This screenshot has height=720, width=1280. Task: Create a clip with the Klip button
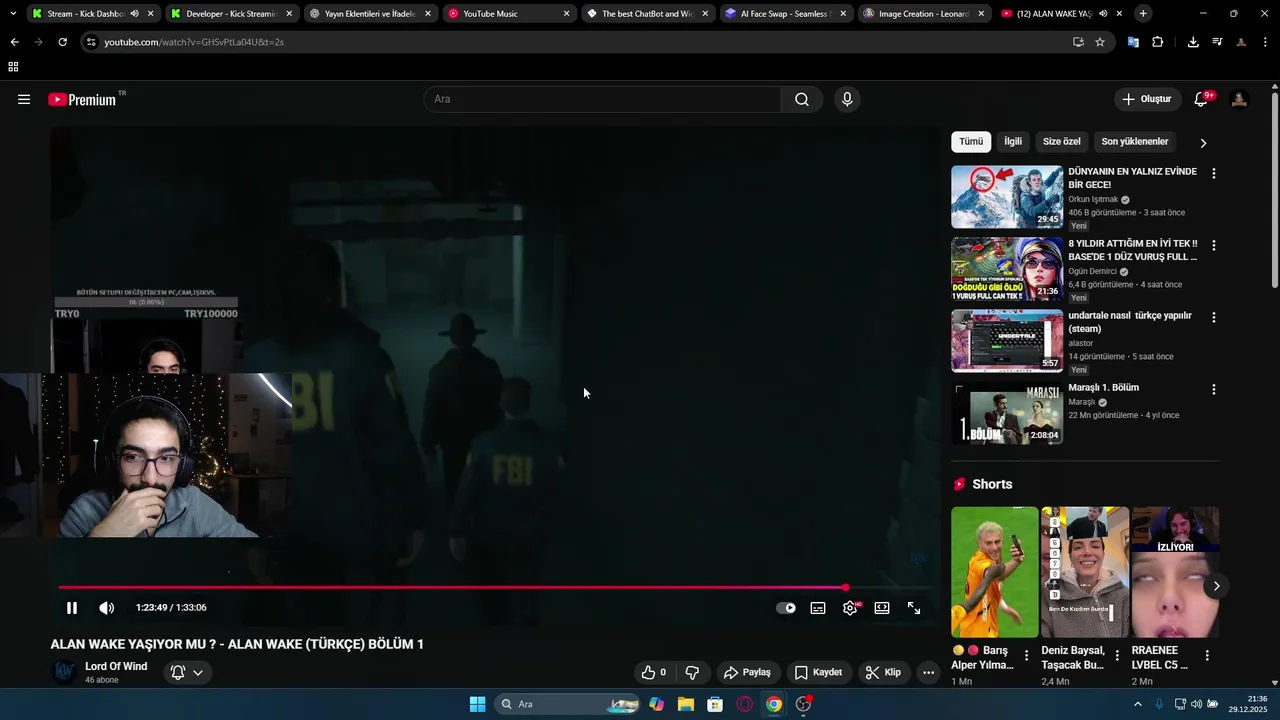click(883, 672)
